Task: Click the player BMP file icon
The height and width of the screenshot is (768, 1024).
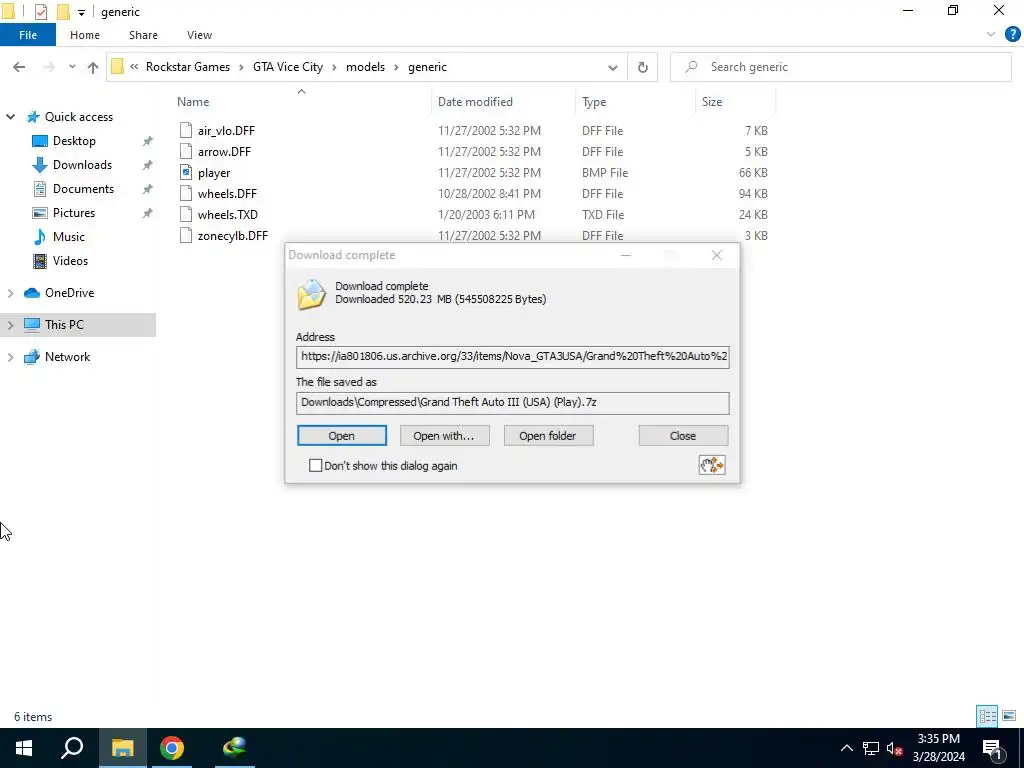Action: [186, 172]
